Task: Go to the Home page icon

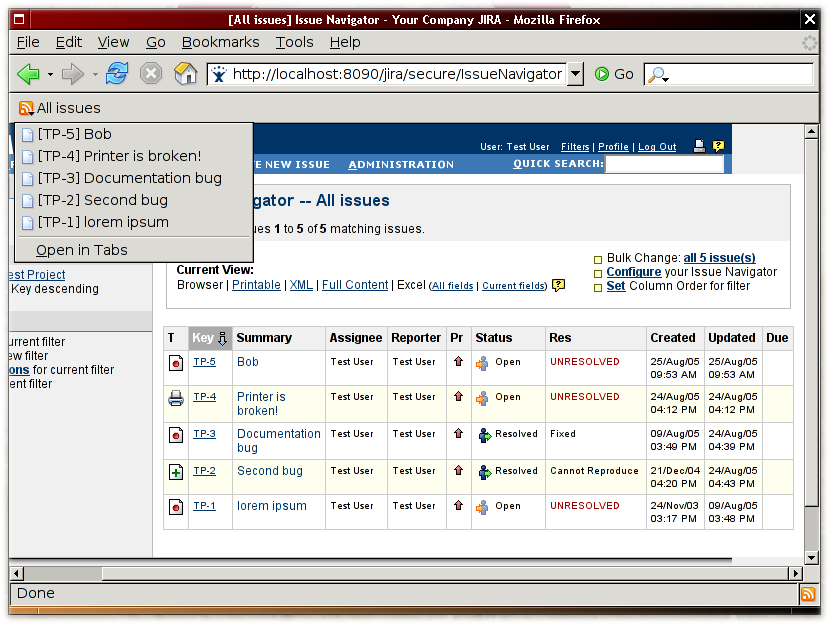Action: (185, 73)
